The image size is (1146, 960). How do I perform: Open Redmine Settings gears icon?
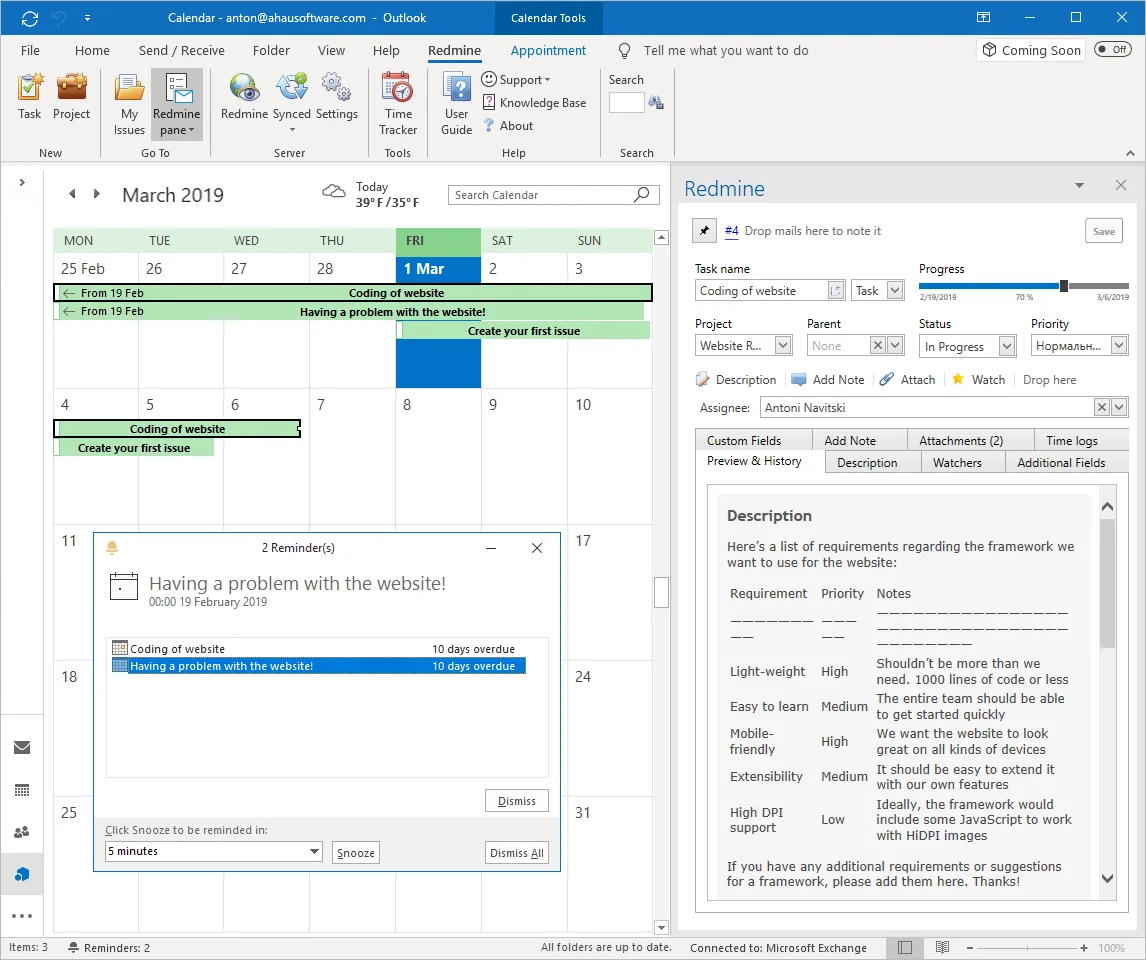pos(336,97)
